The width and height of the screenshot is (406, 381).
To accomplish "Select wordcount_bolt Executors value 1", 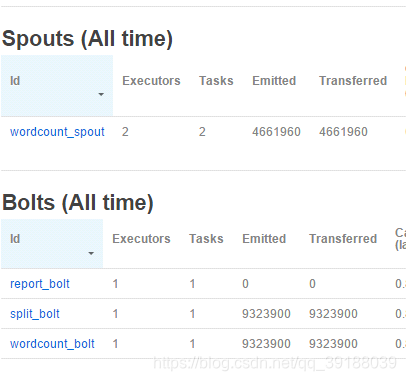I will tap(115, 344).
